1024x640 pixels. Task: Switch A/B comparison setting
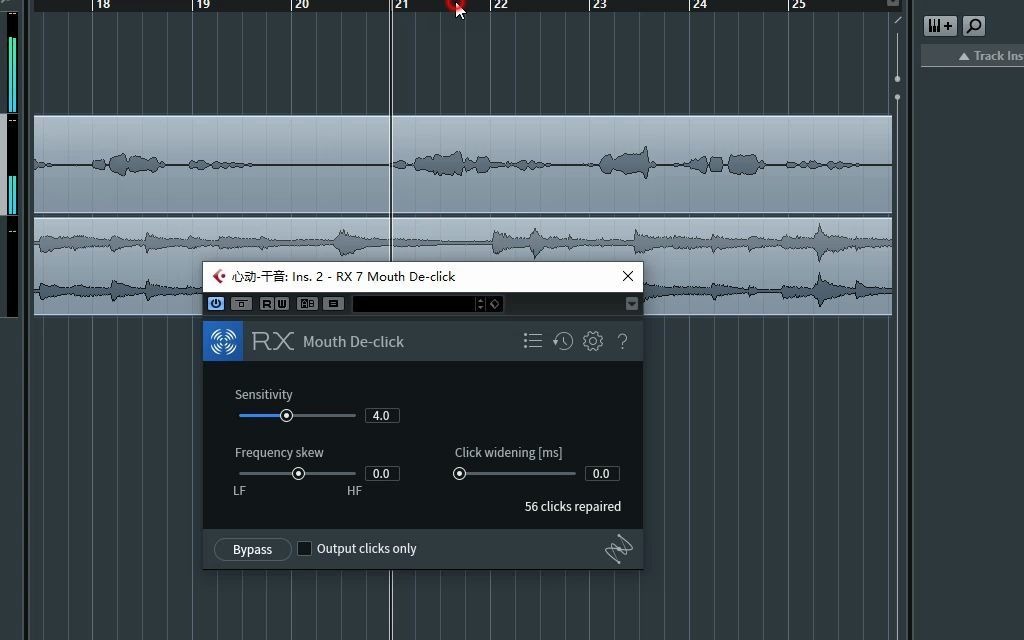pos(307,304)
